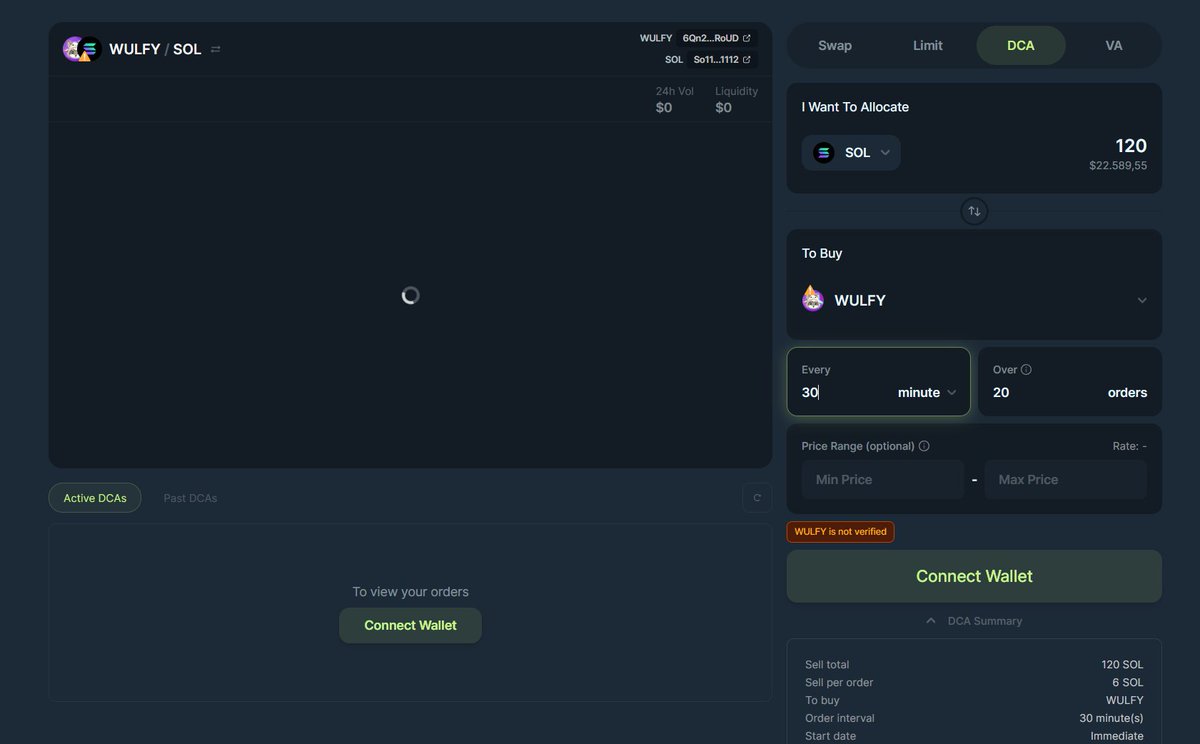This screenshot has width=1200, height=744.
Task: Select the VA tab
Action: click(1112, 45)
